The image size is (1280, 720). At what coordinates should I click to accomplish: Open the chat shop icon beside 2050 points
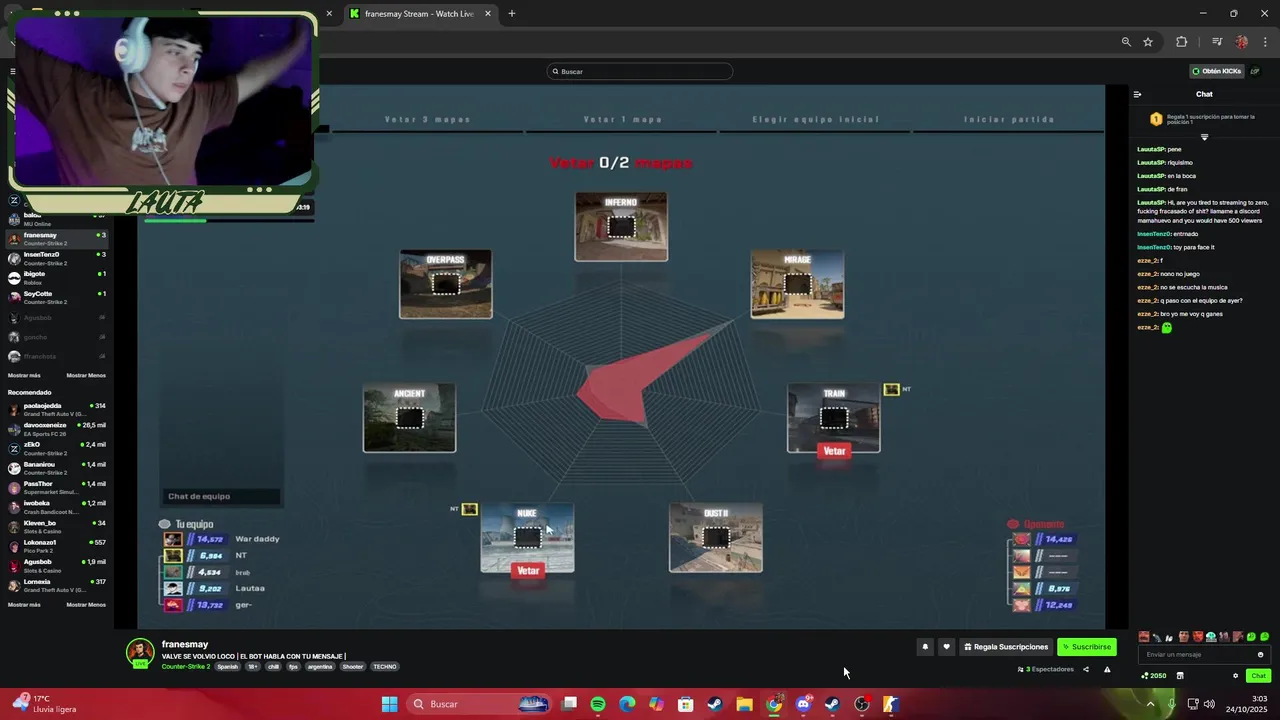click(x=1180, y=675)
